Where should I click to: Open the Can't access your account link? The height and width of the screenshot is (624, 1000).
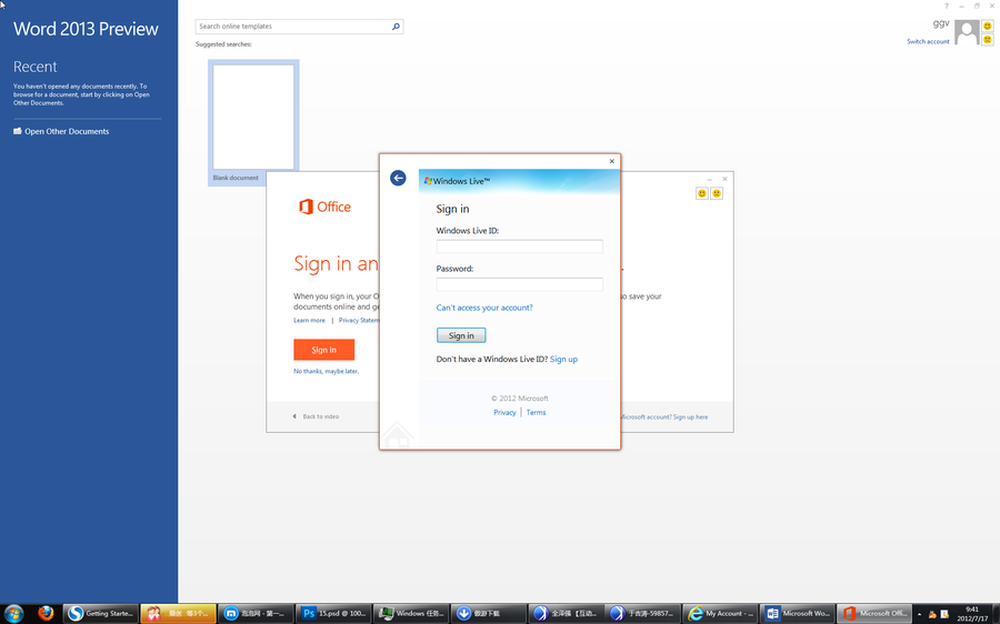coord(484,308)
